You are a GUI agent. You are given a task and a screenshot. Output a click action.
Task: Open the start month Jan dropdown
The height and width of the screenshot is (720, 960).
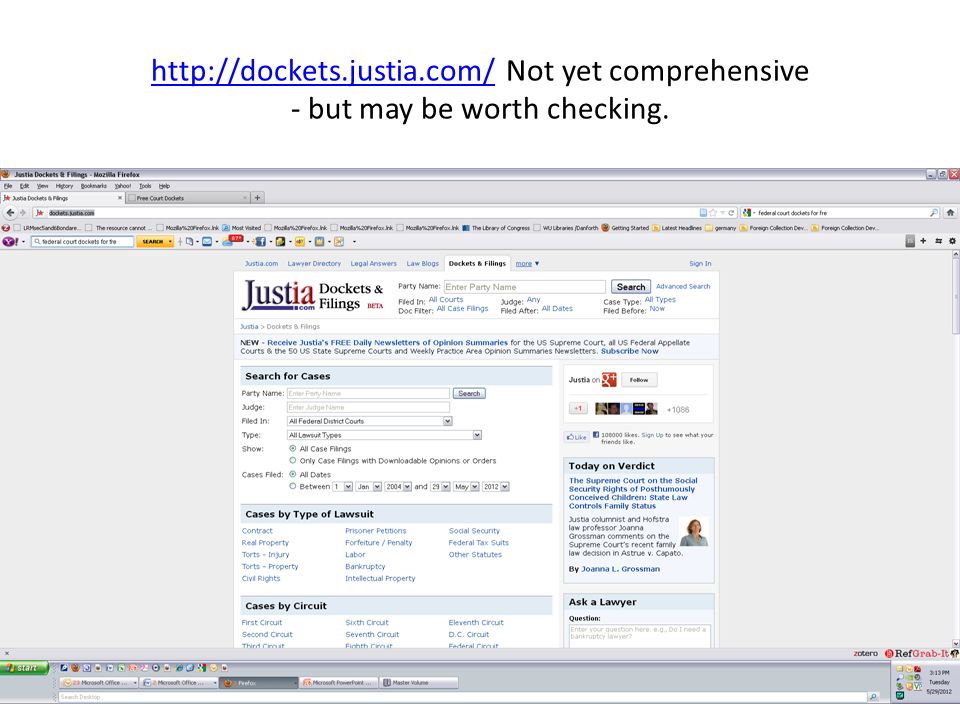tap(369, 487)
